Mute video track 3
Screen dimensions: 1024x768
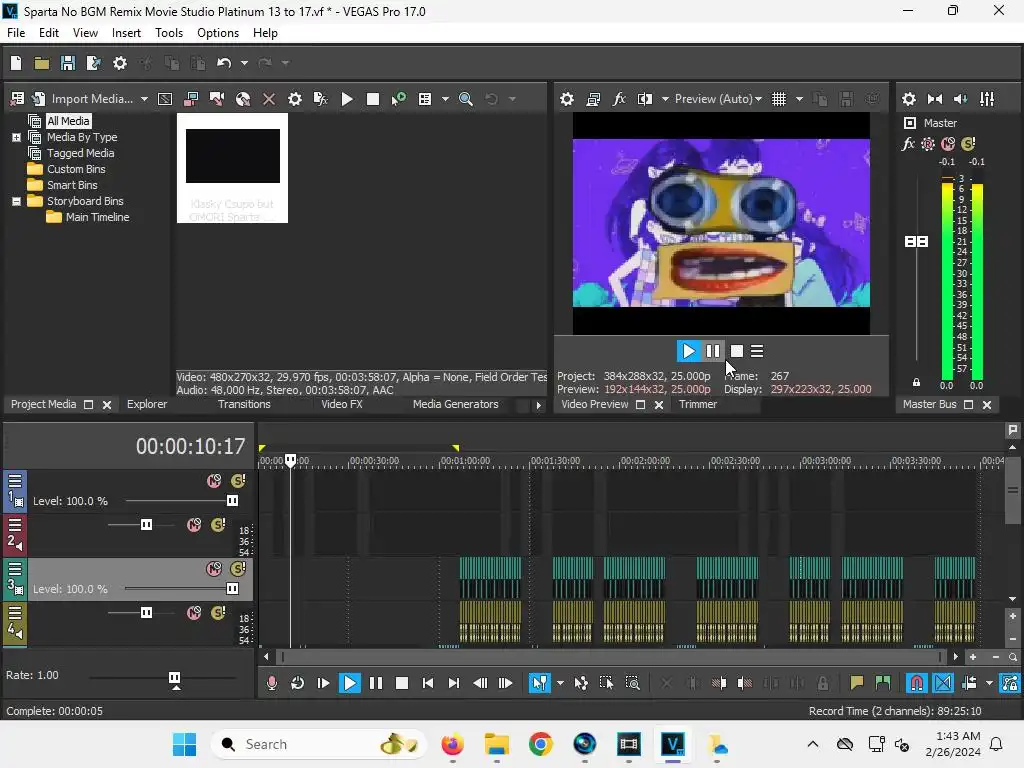pos(214,569)
